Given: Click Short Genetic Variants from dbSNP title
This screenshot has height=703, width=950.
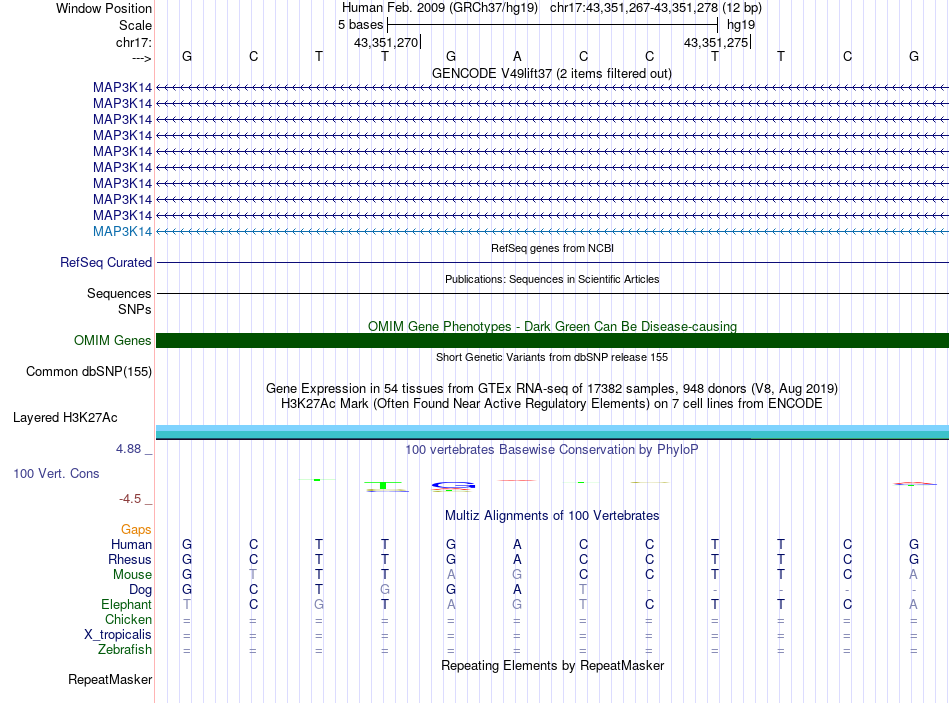Looking at the screenshot, I should coord(552,357).
